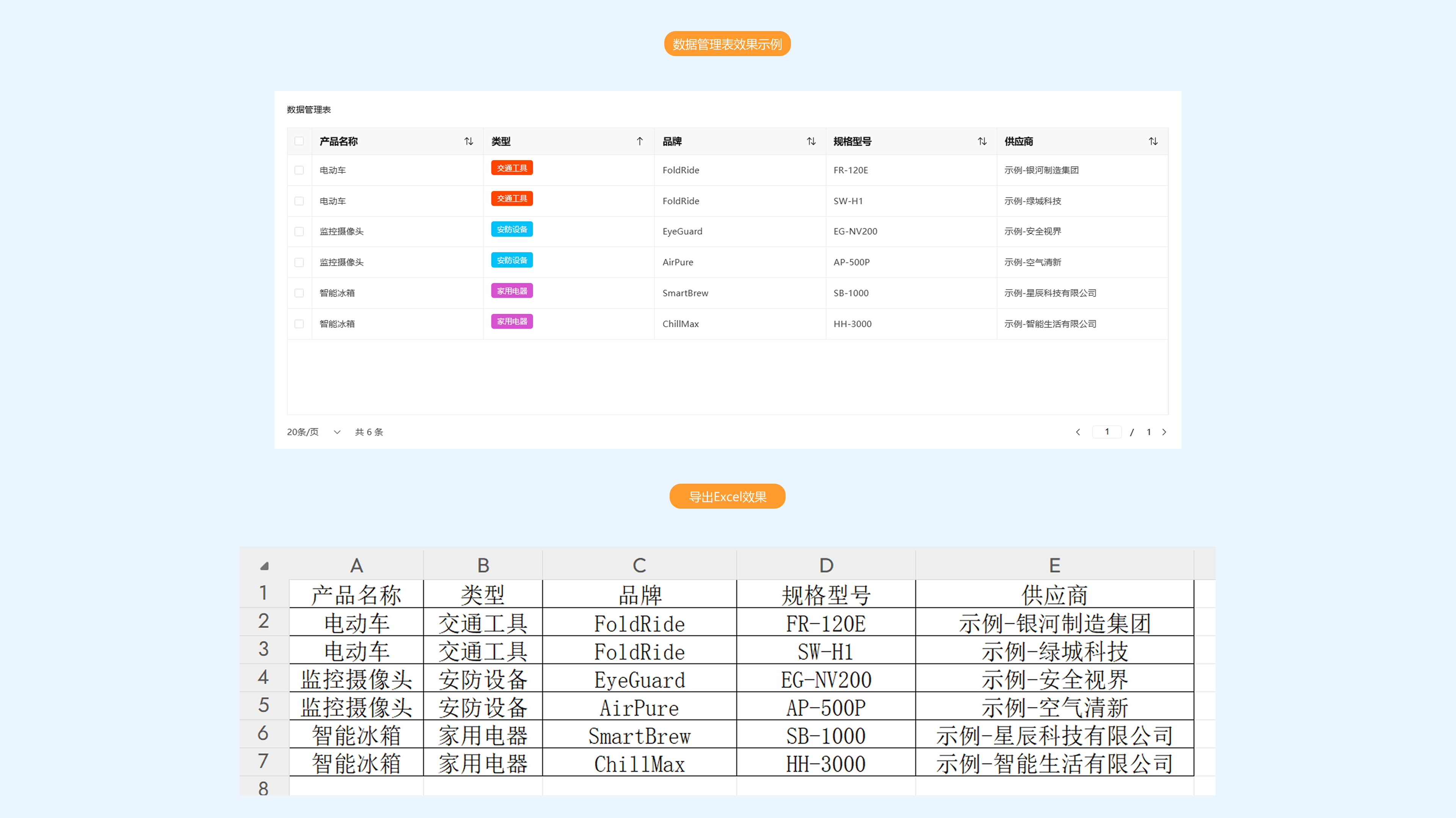Viewport: 1456px width, 818px height.
Task: Select Excel column A header
Action: (356, 566)
